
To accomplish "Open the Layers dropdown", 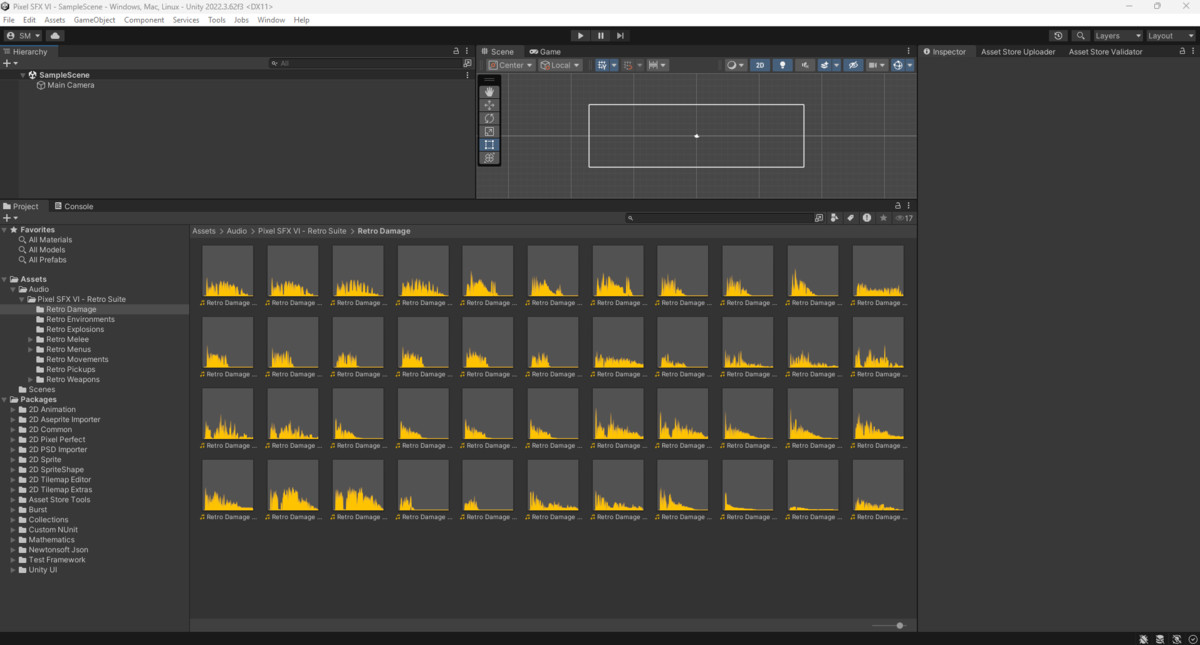I will [1116, 36].
